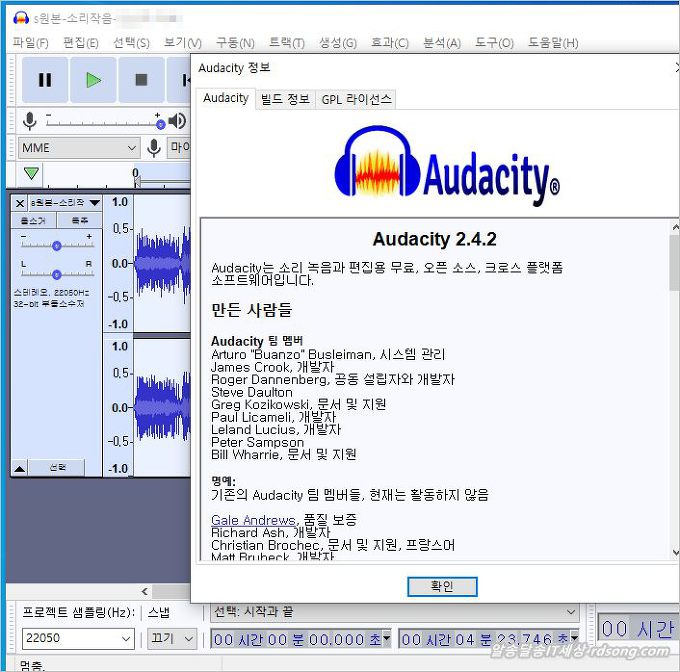Open the 트랙(T) menu
Image resolution: width=680 pixels, height=672 pixels.
click(287, 42)
